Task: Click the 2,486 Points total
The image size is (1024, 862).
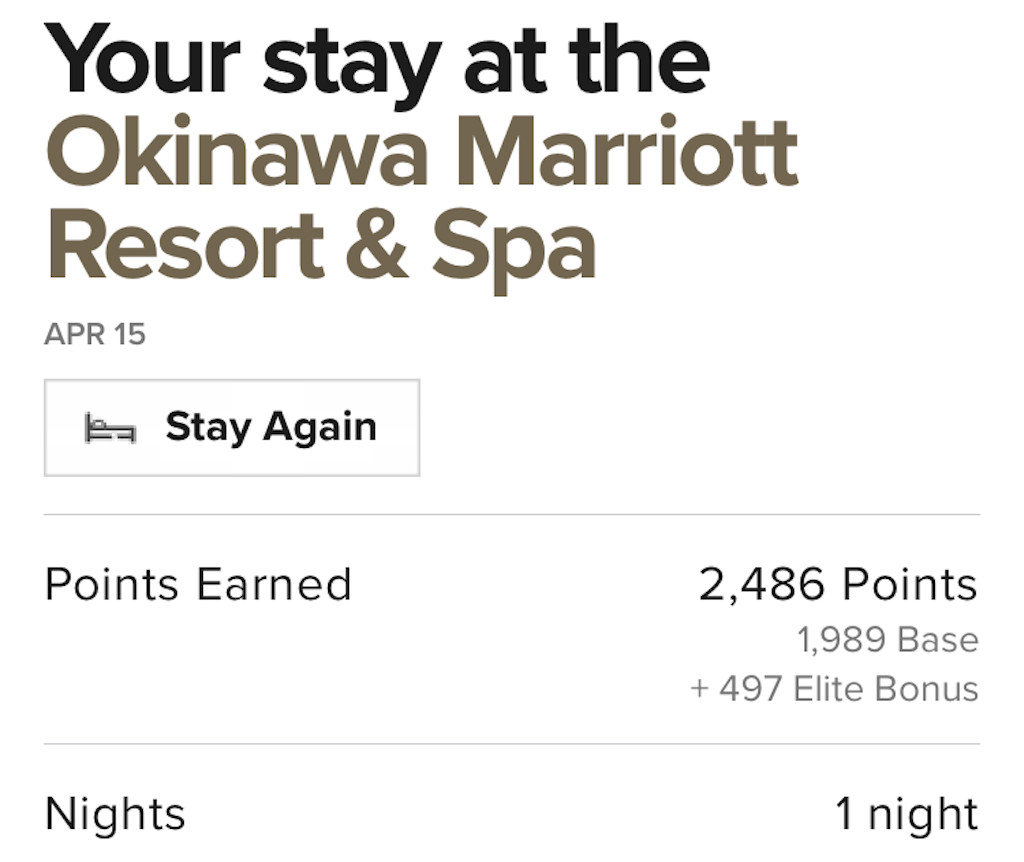Action: point(839,584)
